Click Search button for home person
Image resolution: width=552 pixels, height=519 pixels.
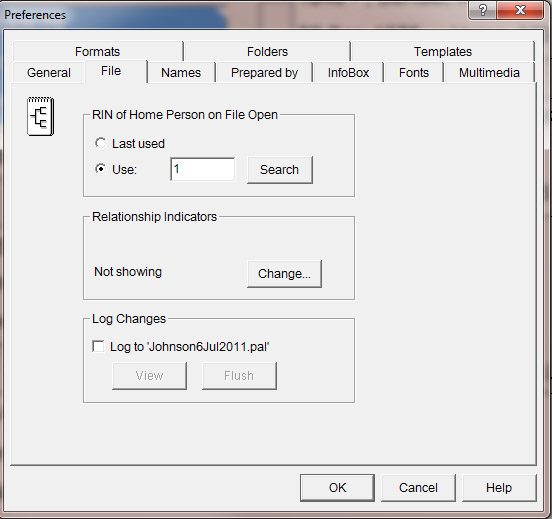click(x=280, y=170)
